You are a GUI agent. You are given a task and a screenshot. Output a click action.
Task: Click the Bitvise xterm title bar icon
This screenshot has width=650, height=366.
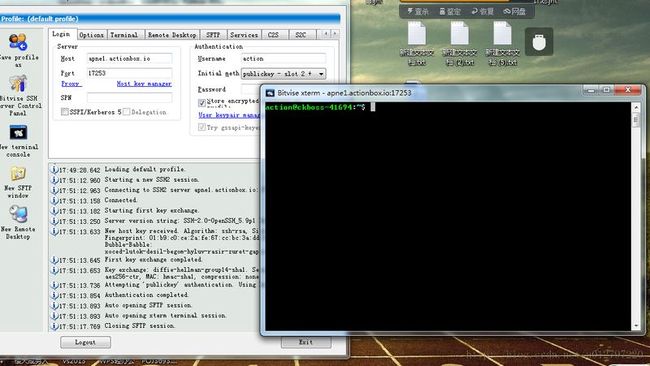[270, 93]
